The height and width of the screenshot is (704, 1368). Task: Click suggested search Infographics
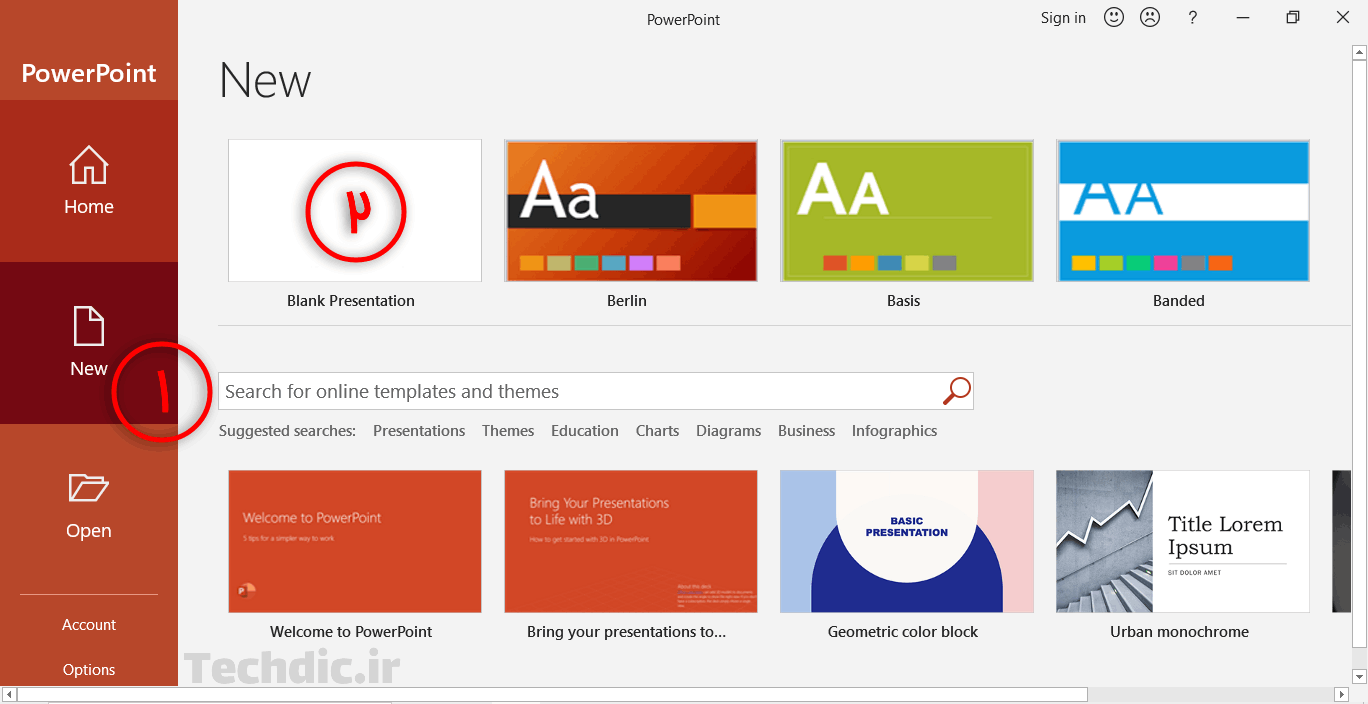(x=895, y=431)
